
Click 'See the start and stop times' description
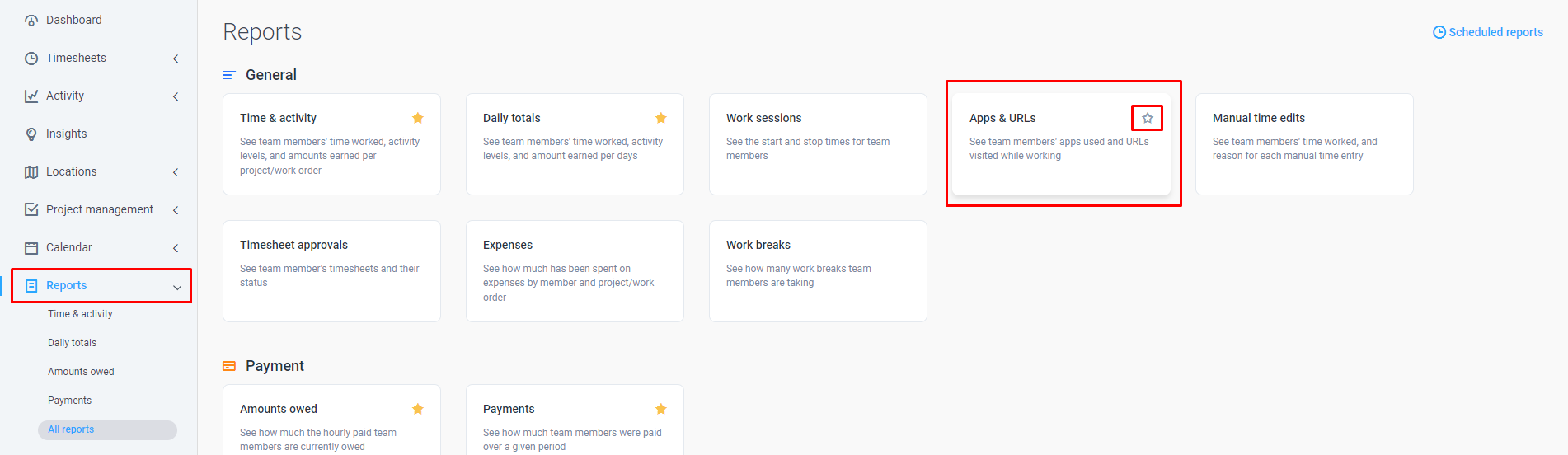[808, 148]
